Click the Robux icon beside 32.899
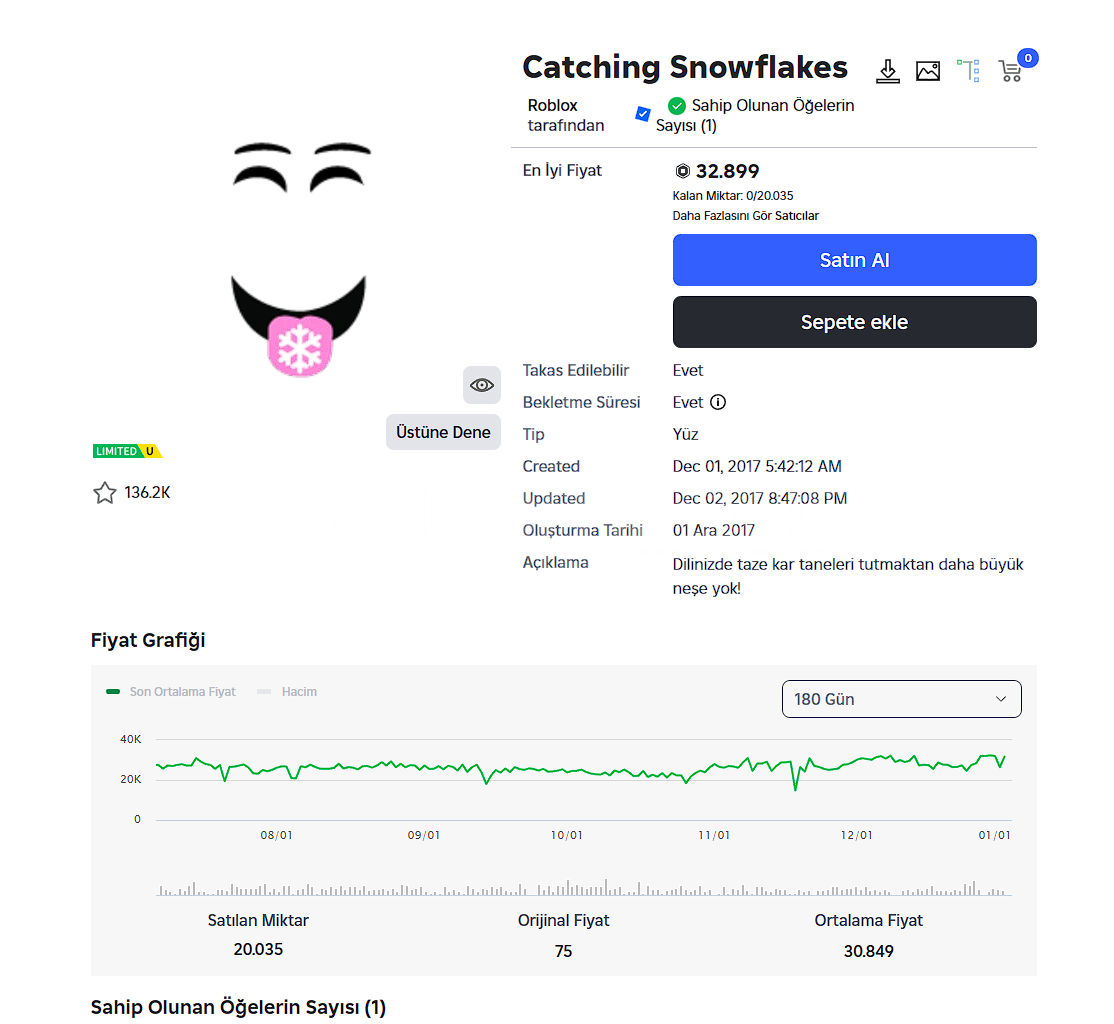 tap(683, 171)
